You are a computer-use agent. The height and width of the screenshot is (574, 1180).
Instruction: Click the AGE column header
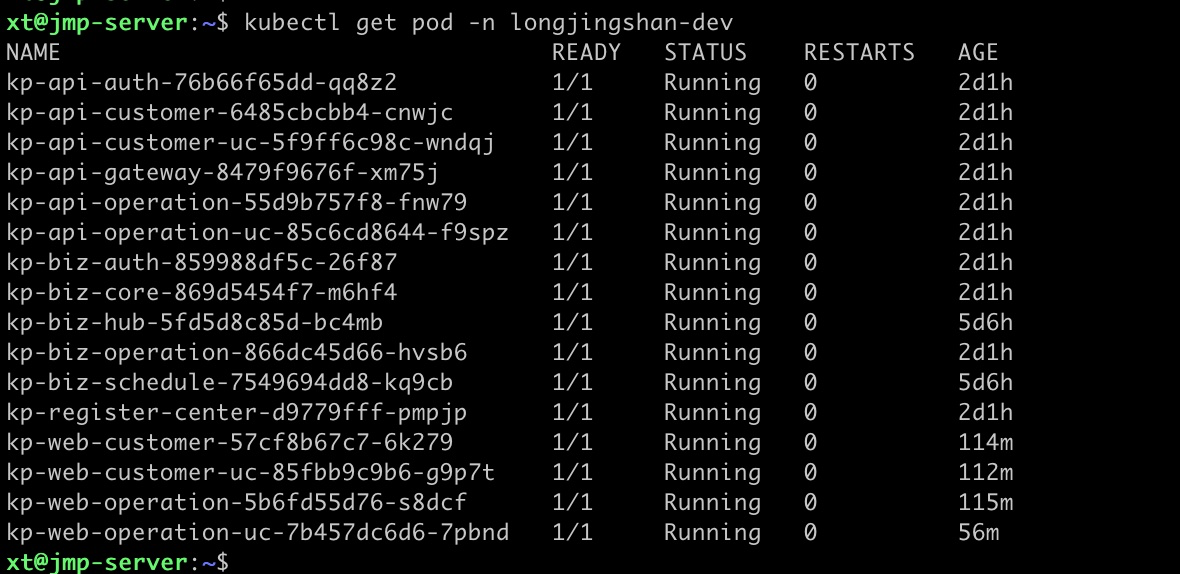tap(978, 52)
